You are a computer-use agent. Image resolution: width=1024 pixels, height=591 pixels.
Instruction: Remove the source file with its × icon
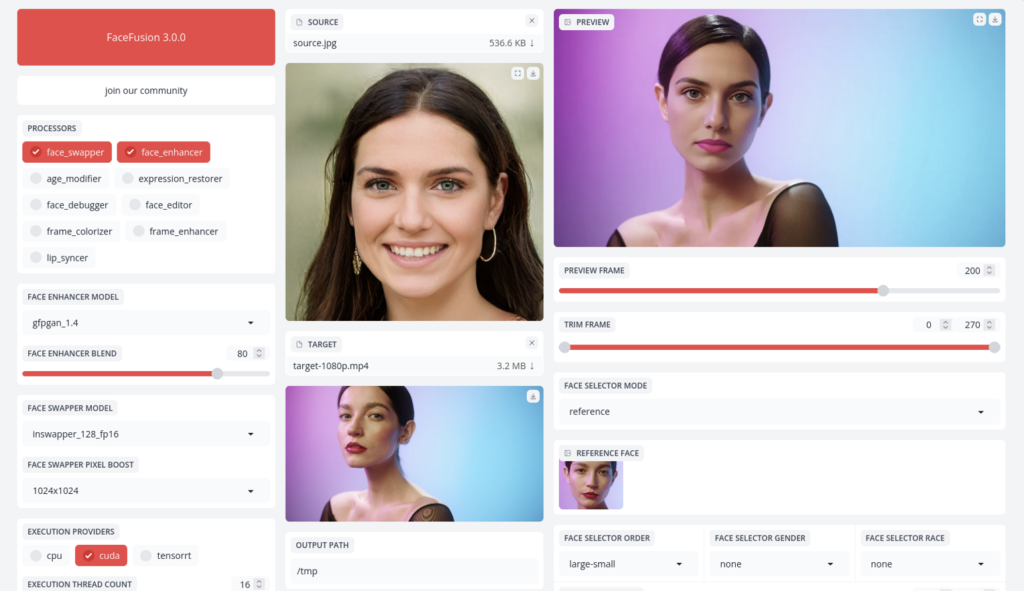[x=532, y=20]
